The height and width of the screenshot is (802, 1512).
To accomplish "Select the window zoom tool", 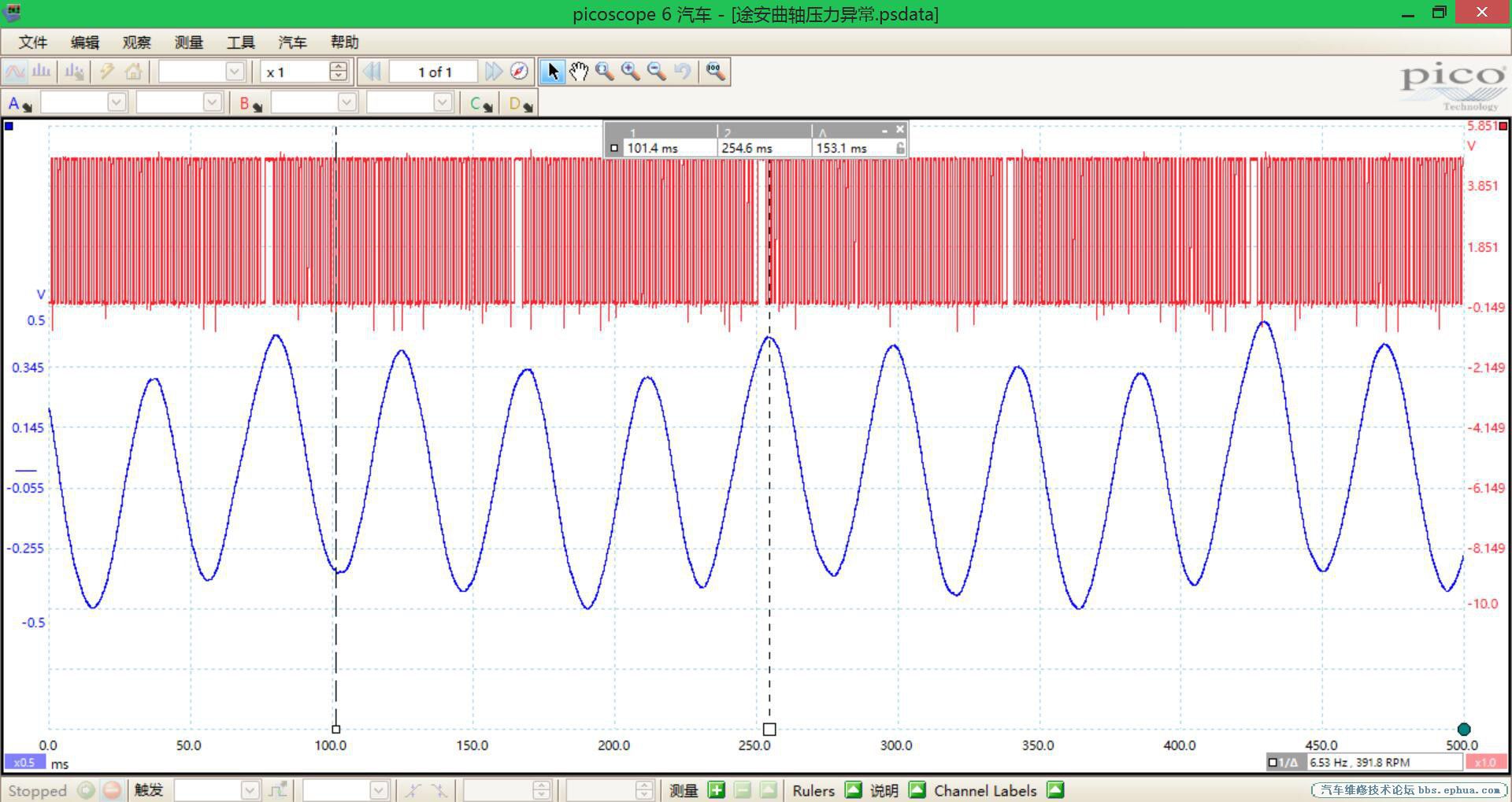I will pyautogui.click(x=605, y=72).
